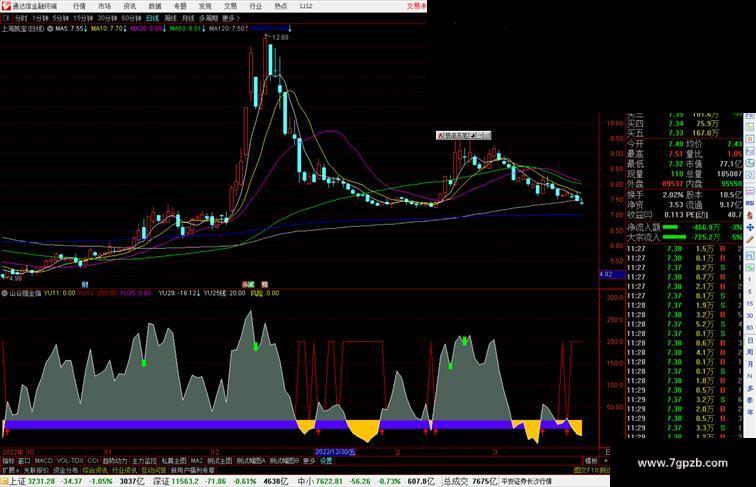Screen dimensions: 756x487
Task: Select the VOL-TDX indicator tab
Action: (x=70, y=461)
